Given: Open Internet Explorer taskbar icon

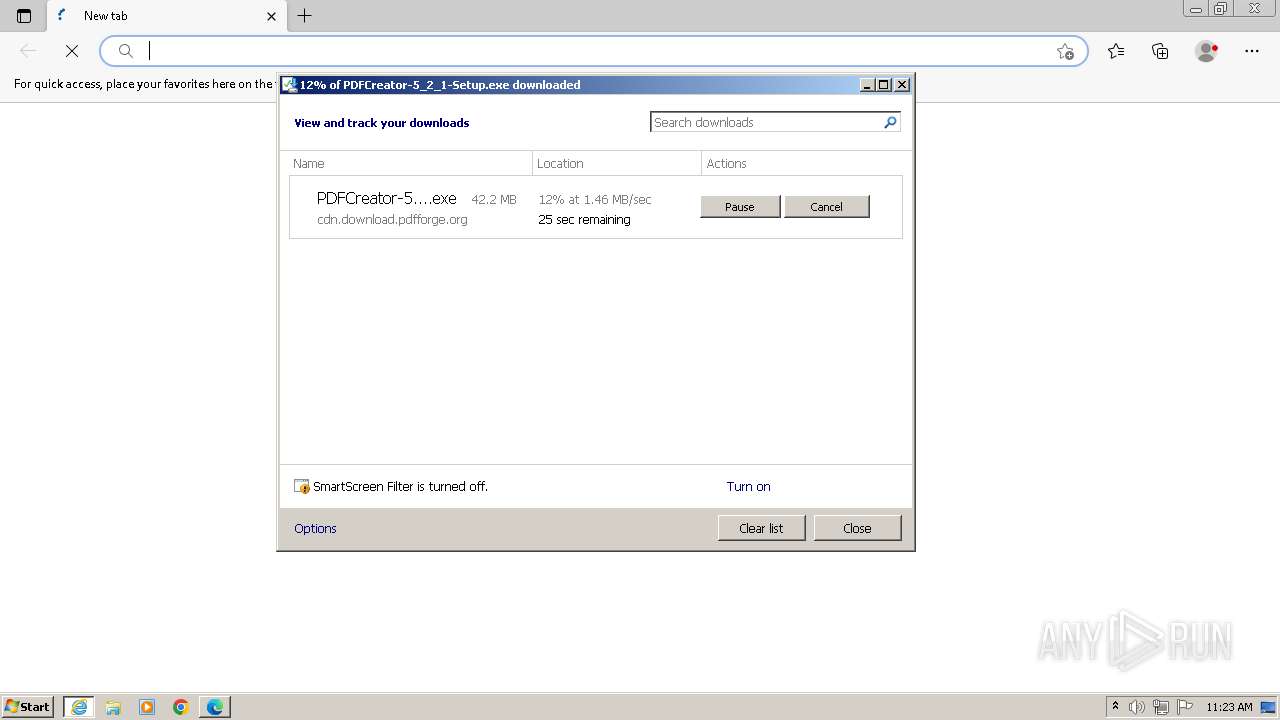Looking at the screenshot, I should [x=79, y=707].
